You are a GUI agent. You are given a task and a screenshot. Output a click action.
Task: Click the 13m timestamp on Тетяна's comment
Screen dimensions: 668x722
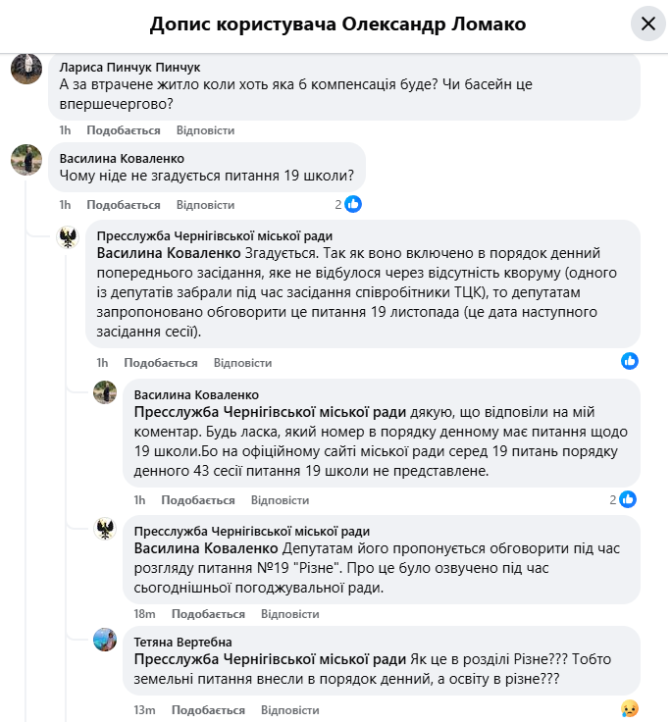(x=143, y=710)
